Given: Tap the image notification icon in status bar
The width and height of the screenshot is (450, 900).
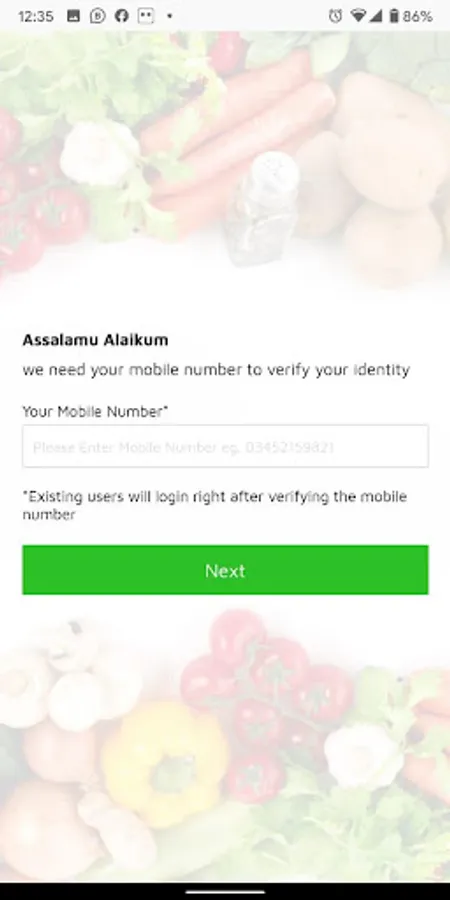Looking at the screenshot, I should pos(73,15).
